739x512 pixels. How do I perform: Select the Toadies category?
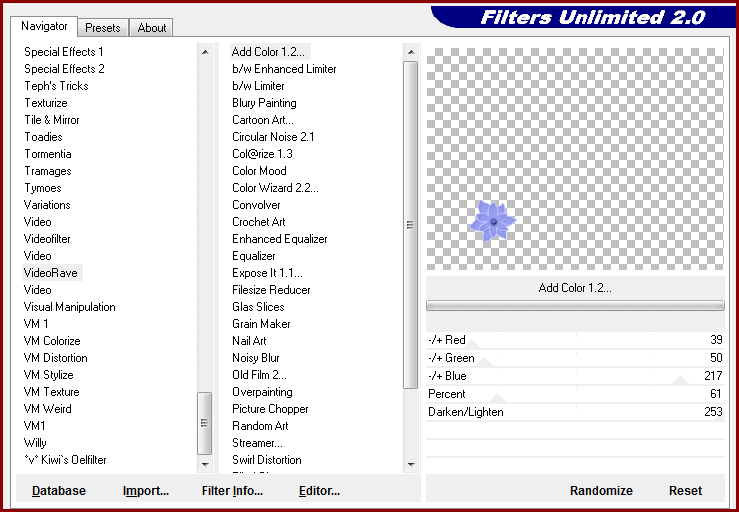pos(43,137)
